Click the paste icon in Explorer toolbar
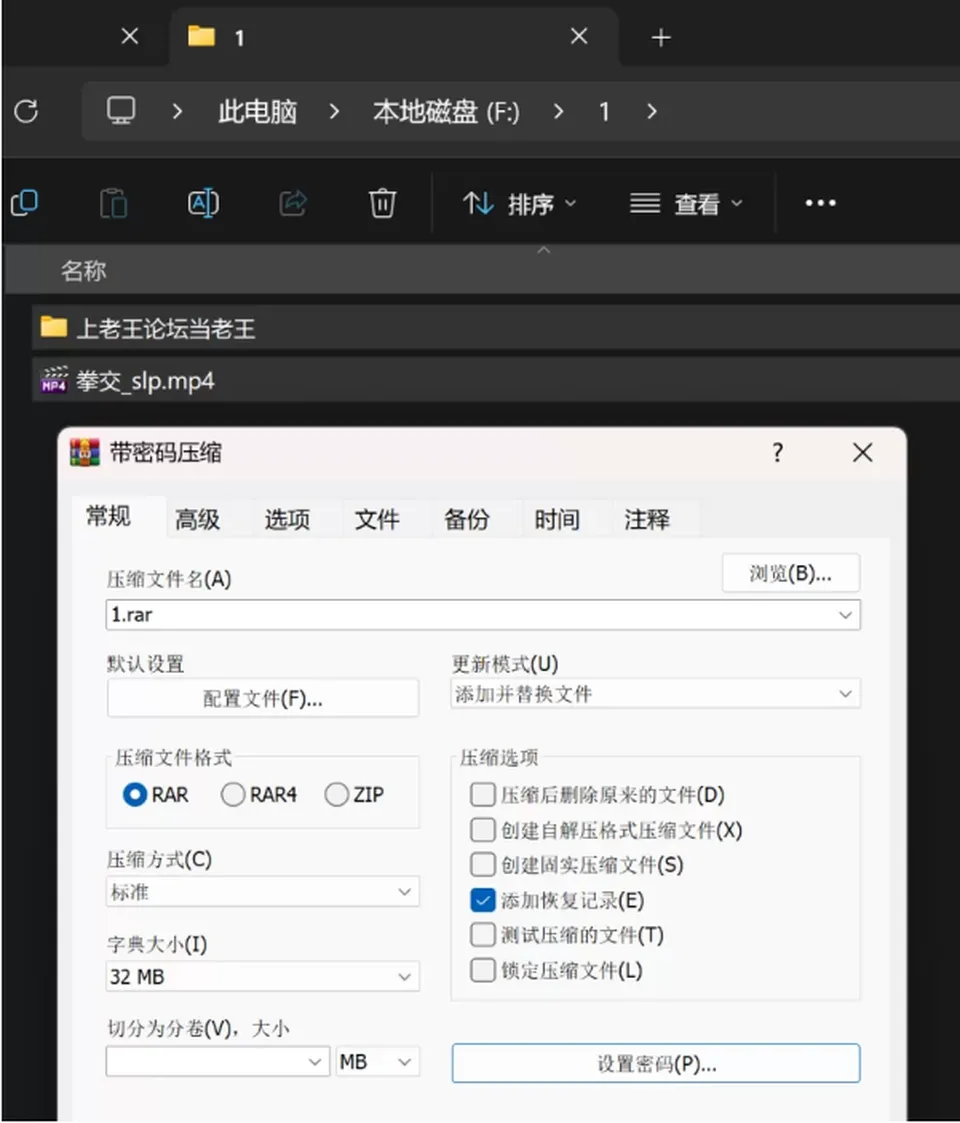 (x=113, y=203)
